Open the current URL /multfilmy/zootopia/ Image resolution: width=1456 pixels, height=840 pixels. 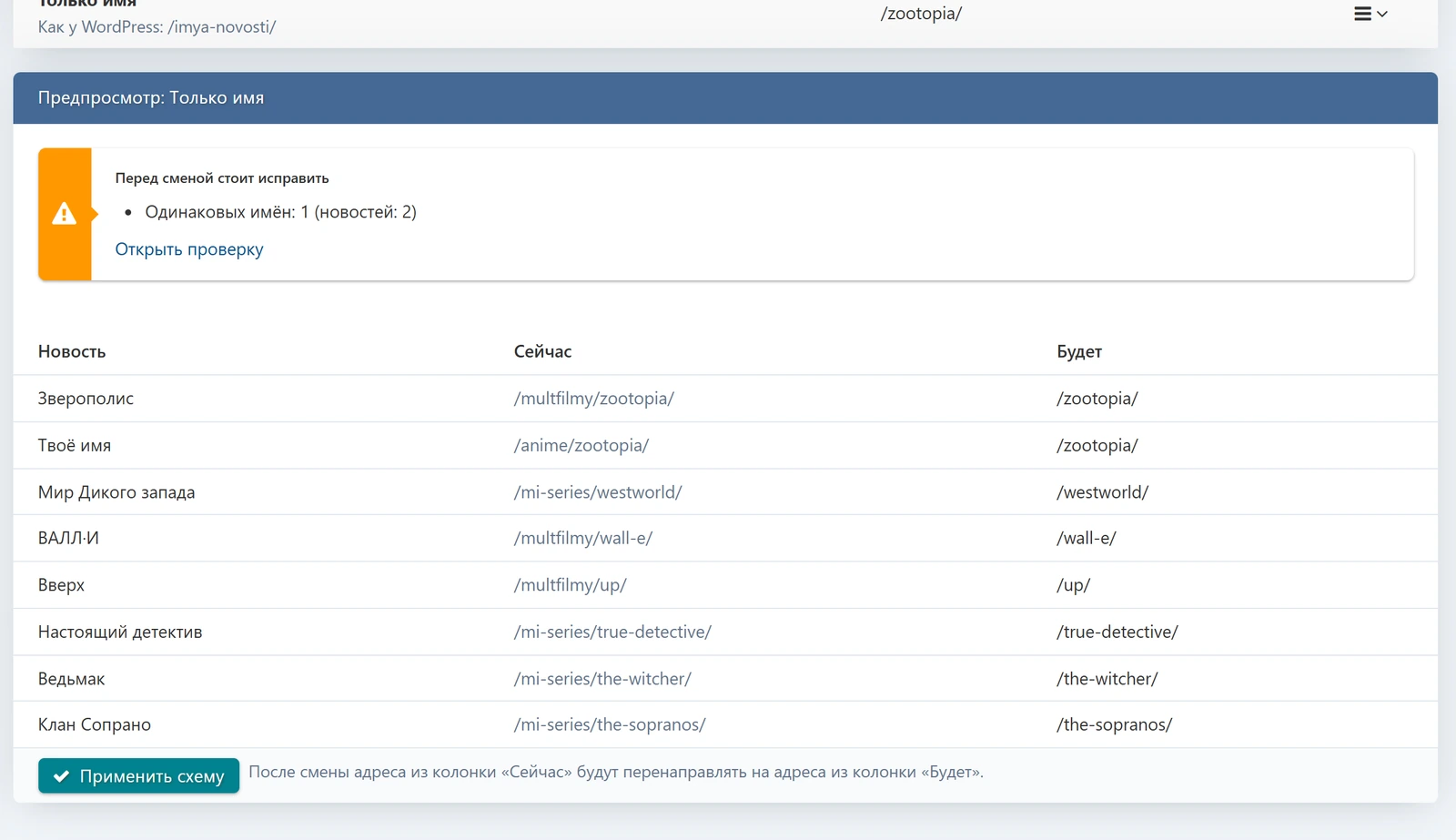pos(594,399)
